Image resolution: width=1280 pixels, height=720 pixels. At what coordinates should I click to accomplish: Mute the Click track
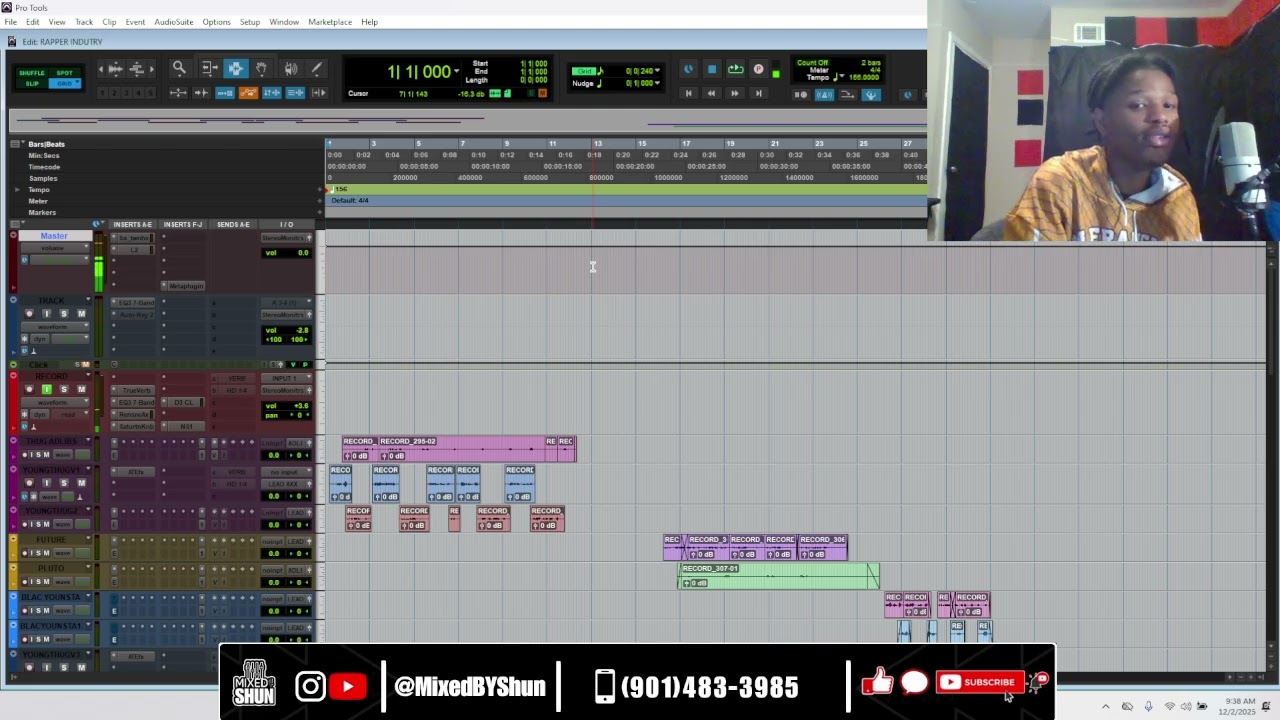click(85, 364)
